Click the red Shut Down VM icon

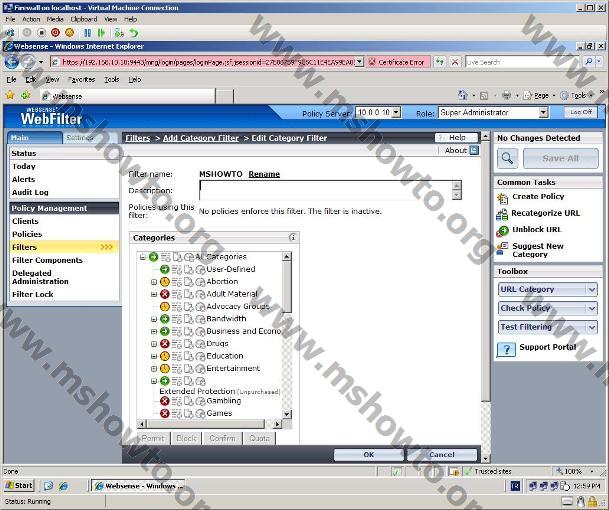[56, 33]
